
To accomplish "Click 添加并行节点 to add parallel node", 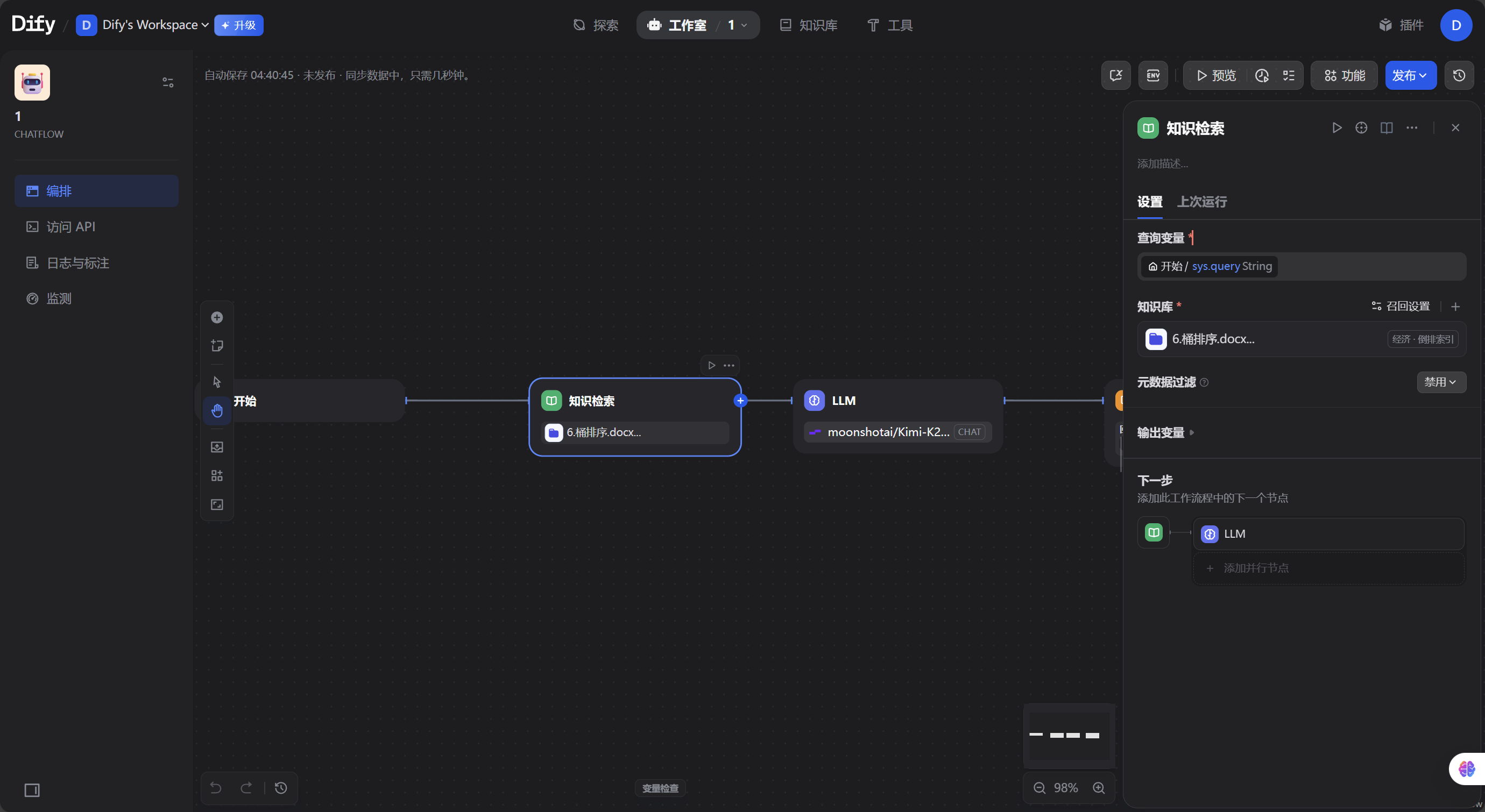I will pyautogui.click(x=1256, y=568).
